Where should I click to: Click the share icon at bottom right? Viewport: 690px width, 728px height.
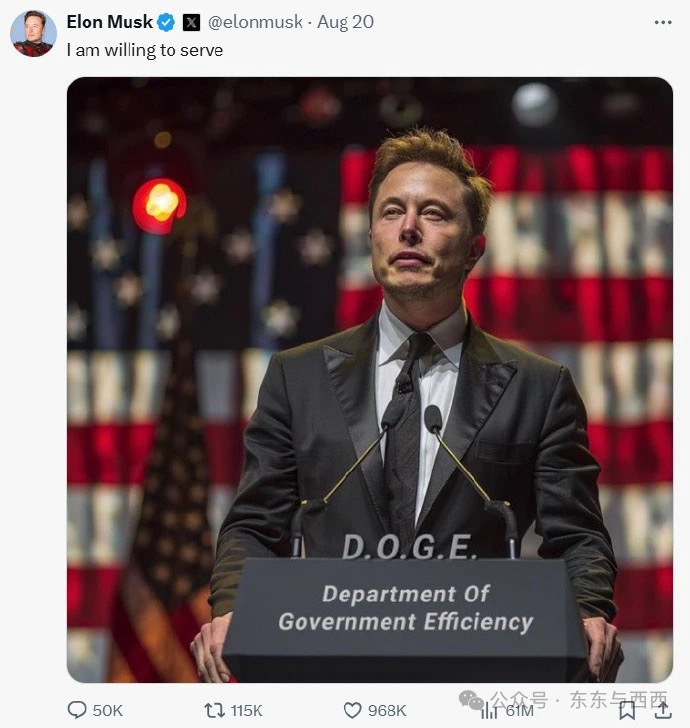661,710
